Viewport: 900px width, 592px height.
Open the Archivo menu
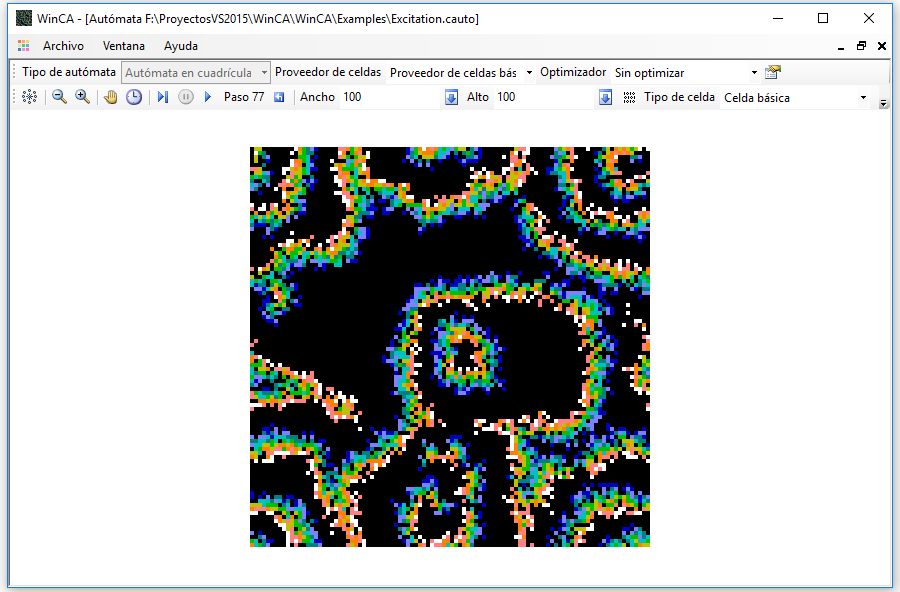click(63, 46)
